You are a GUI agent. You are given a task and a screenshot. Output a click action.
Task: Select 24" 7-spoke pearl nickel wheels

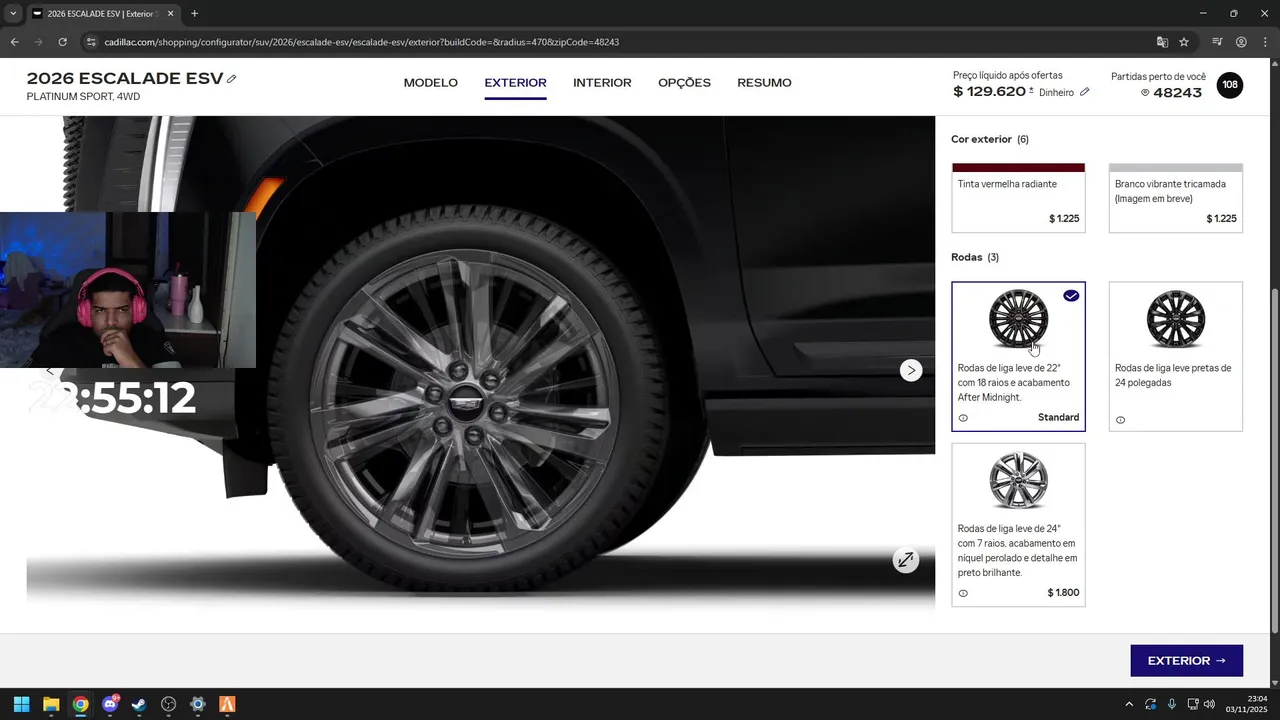point(1018,525)
